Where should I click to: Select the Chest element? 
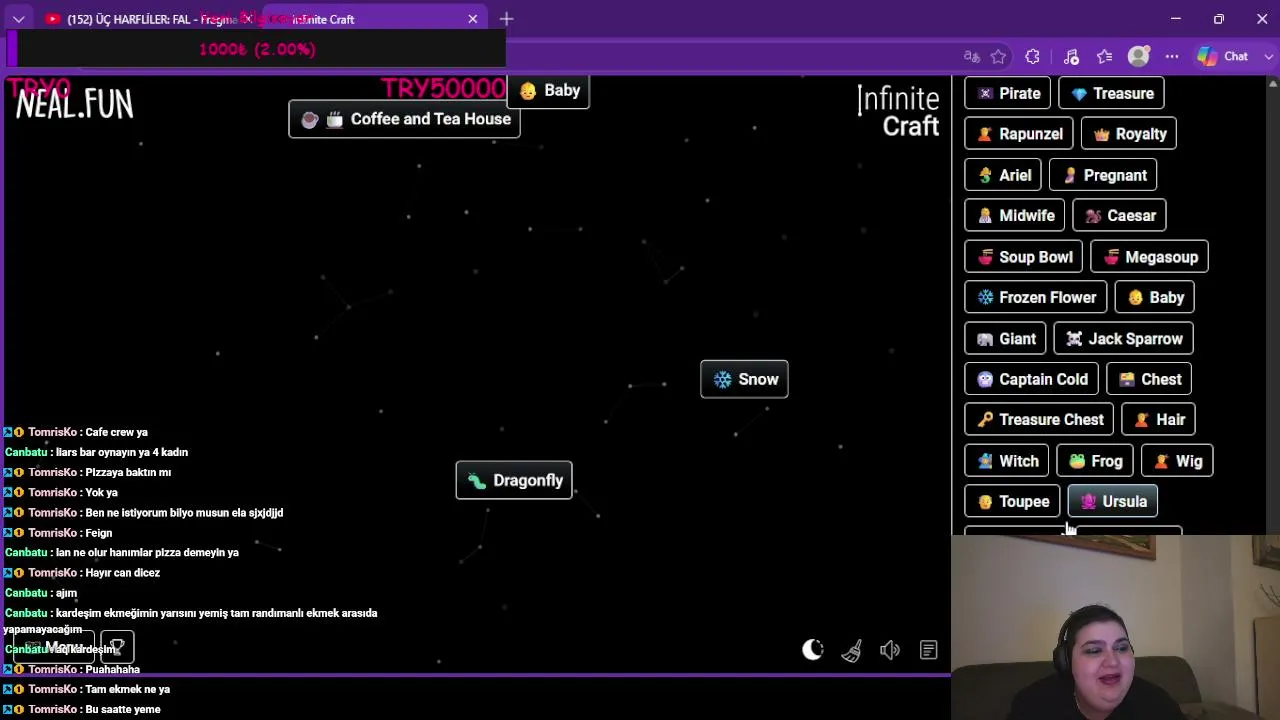[1149, 379]
